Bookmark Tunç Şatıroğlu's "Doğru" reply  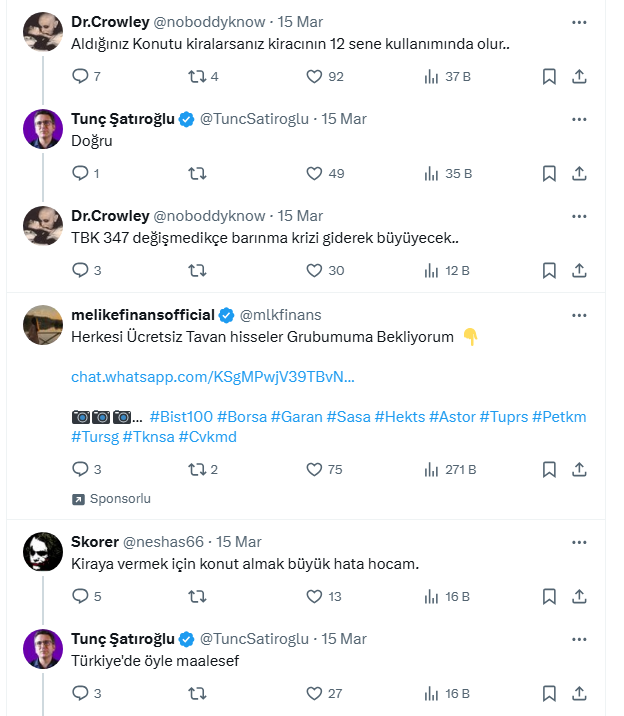point(549,173)
